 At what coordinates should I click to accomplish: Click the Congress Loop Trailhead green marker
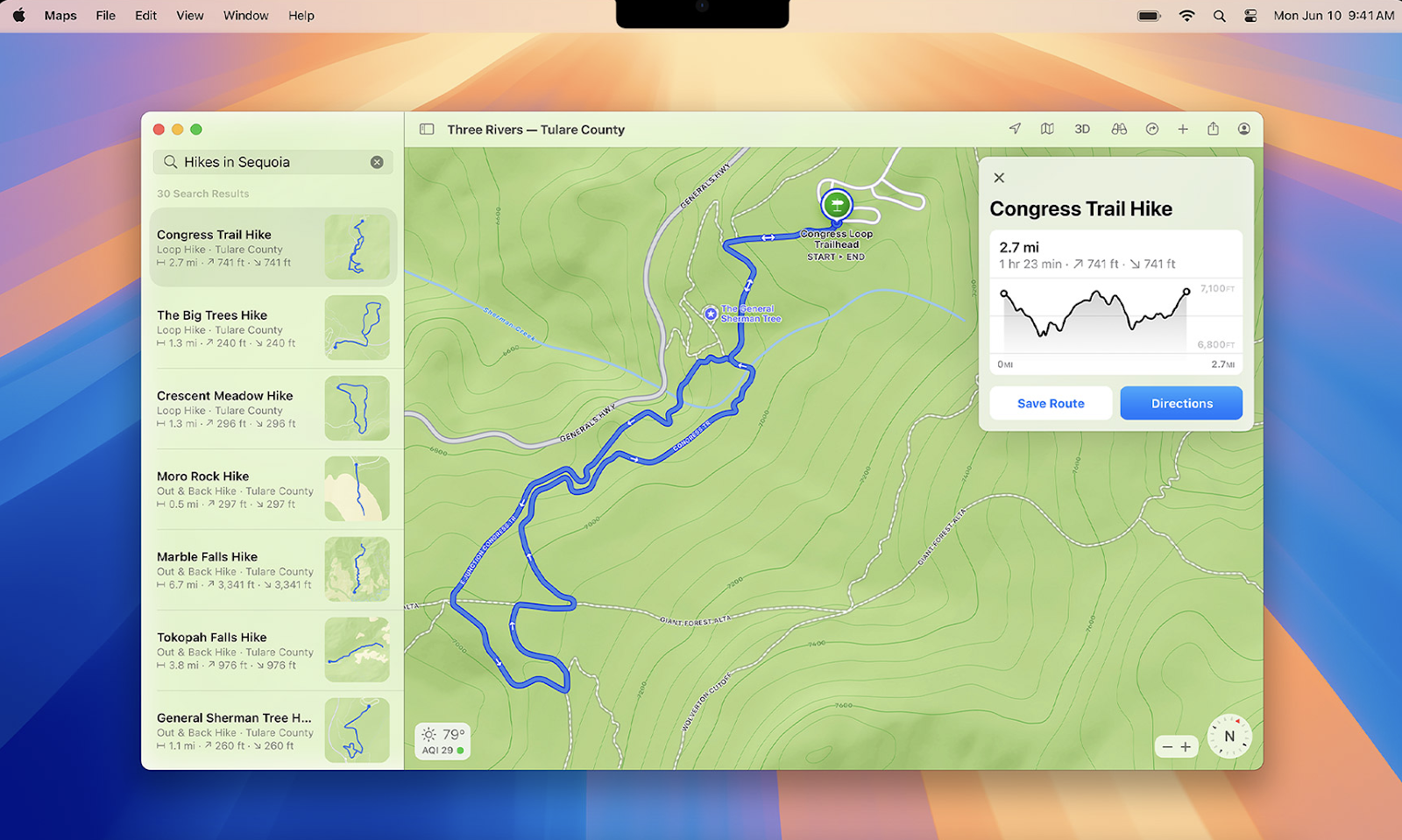click(837, 205)
